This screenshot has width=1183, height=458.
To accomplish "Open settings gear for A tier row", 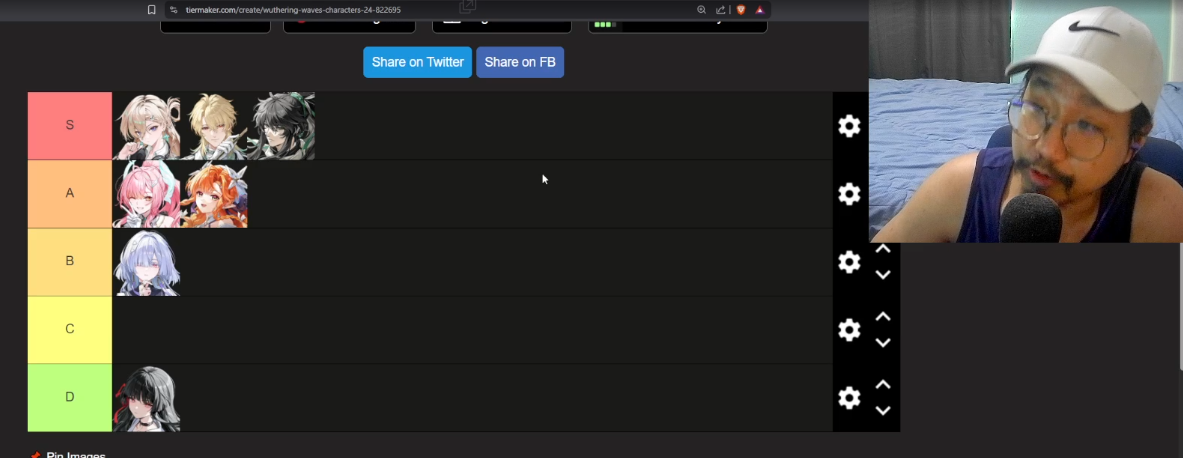I will 849,194.
